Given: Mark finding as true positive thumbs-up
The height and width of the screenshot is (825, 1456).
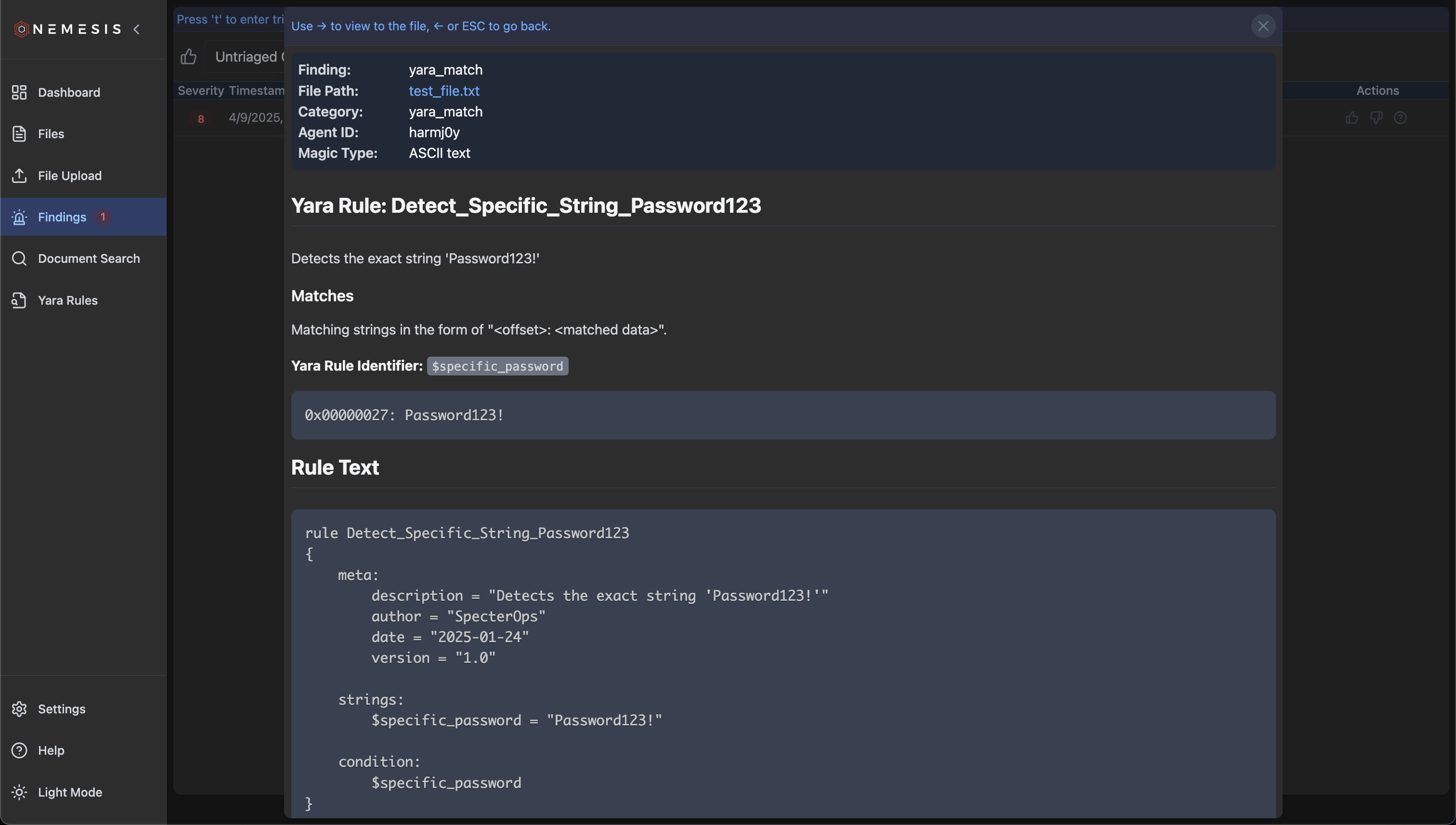Looking at the screenshot, I should click(x=1352, y=118).
